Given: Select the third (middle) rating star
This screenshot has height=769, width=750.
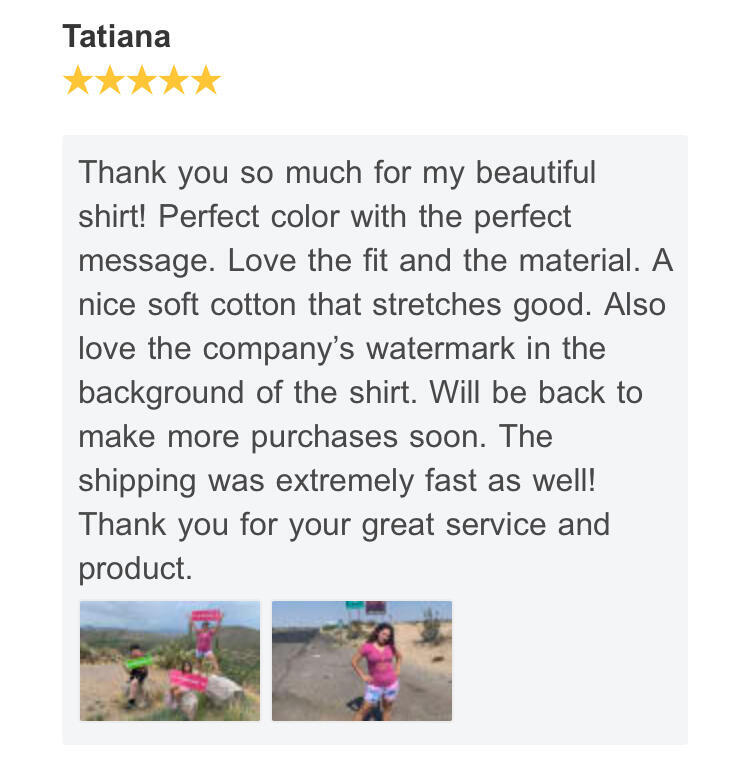Looking at the screenshot, I should click(x=141, y=81).
